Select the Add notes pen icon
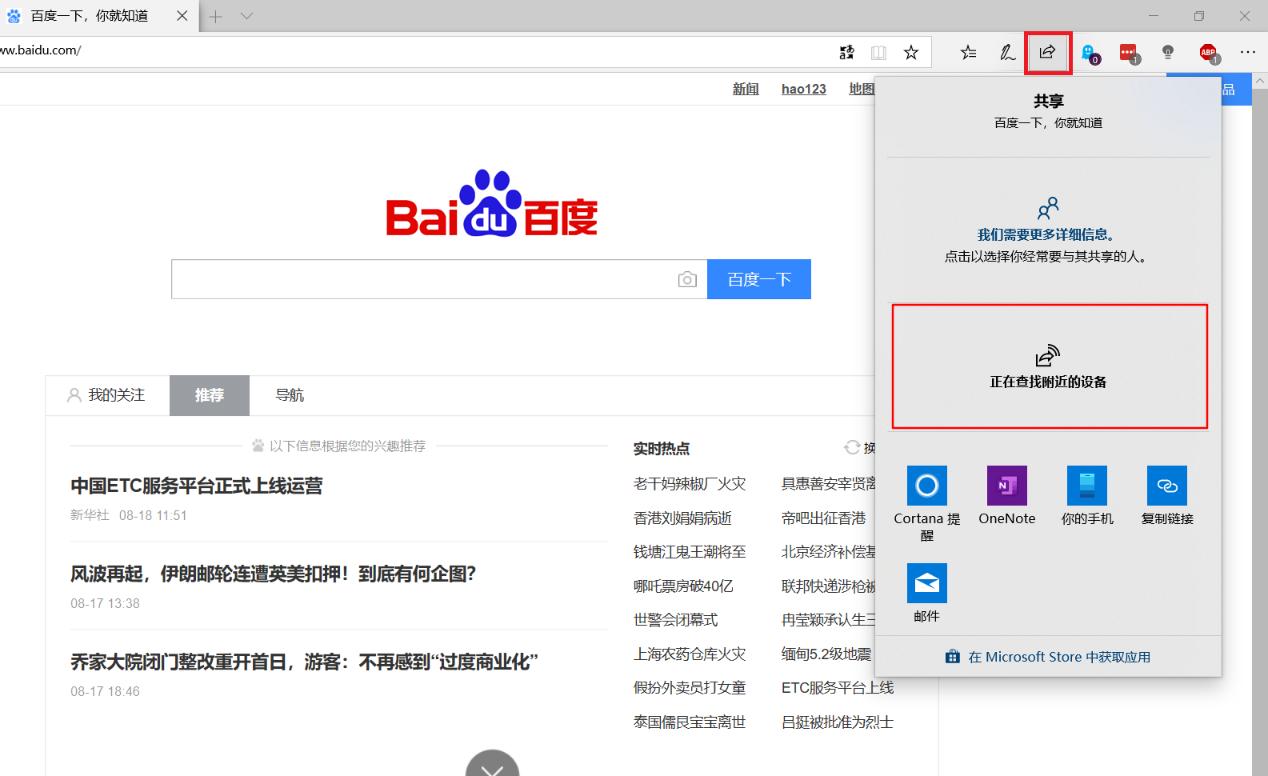 coord(1007,52)
